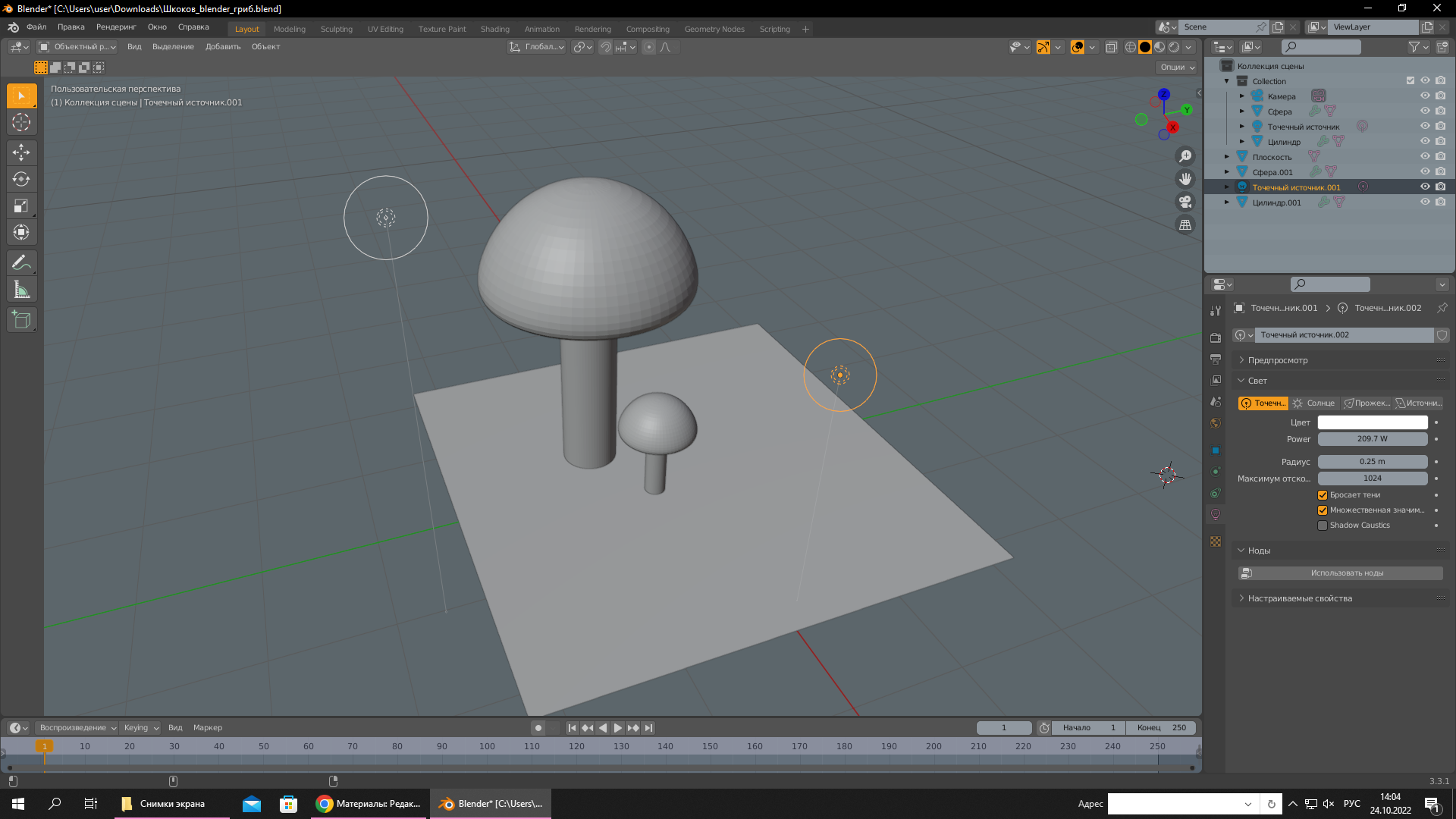Open the Опции dropdown in viewport

coord(1177,67)
